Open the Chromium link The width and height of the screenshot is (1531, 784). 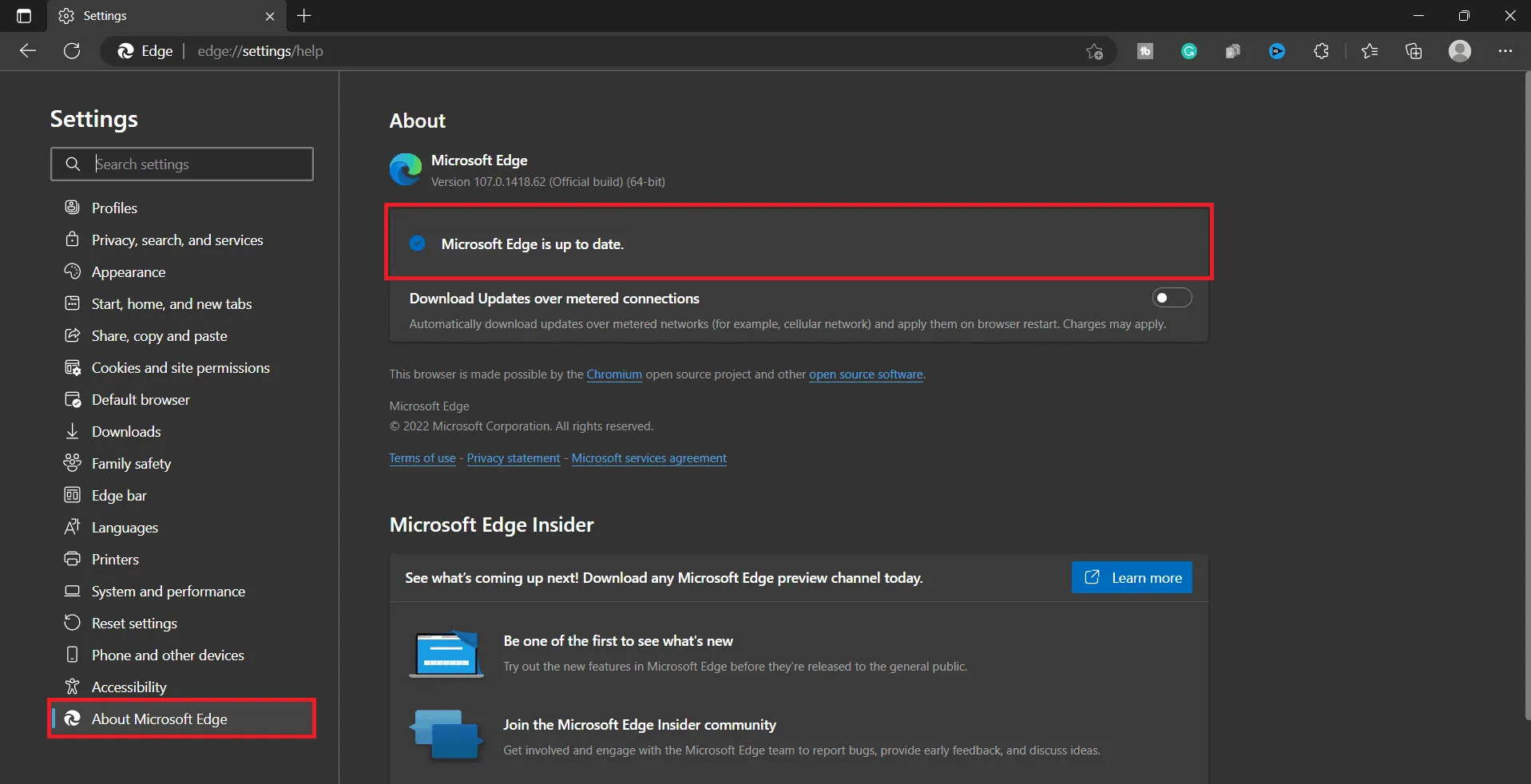(614, 374)
